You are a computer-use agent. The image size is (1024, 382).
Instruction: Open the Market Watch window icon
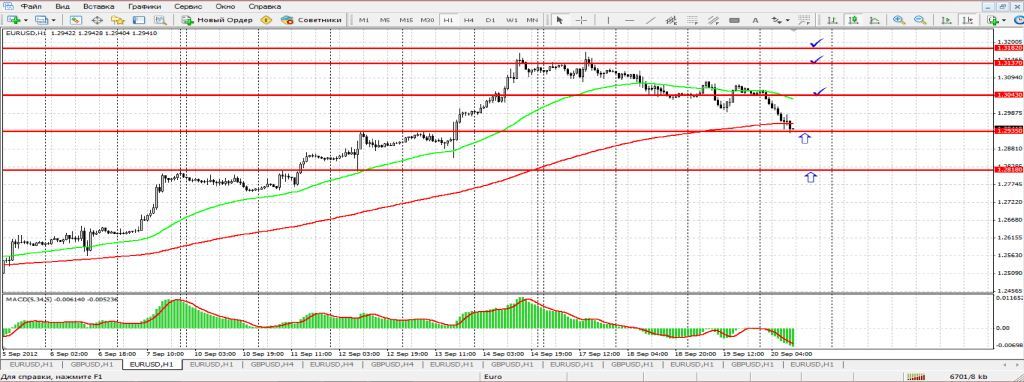tap(75, 20)
